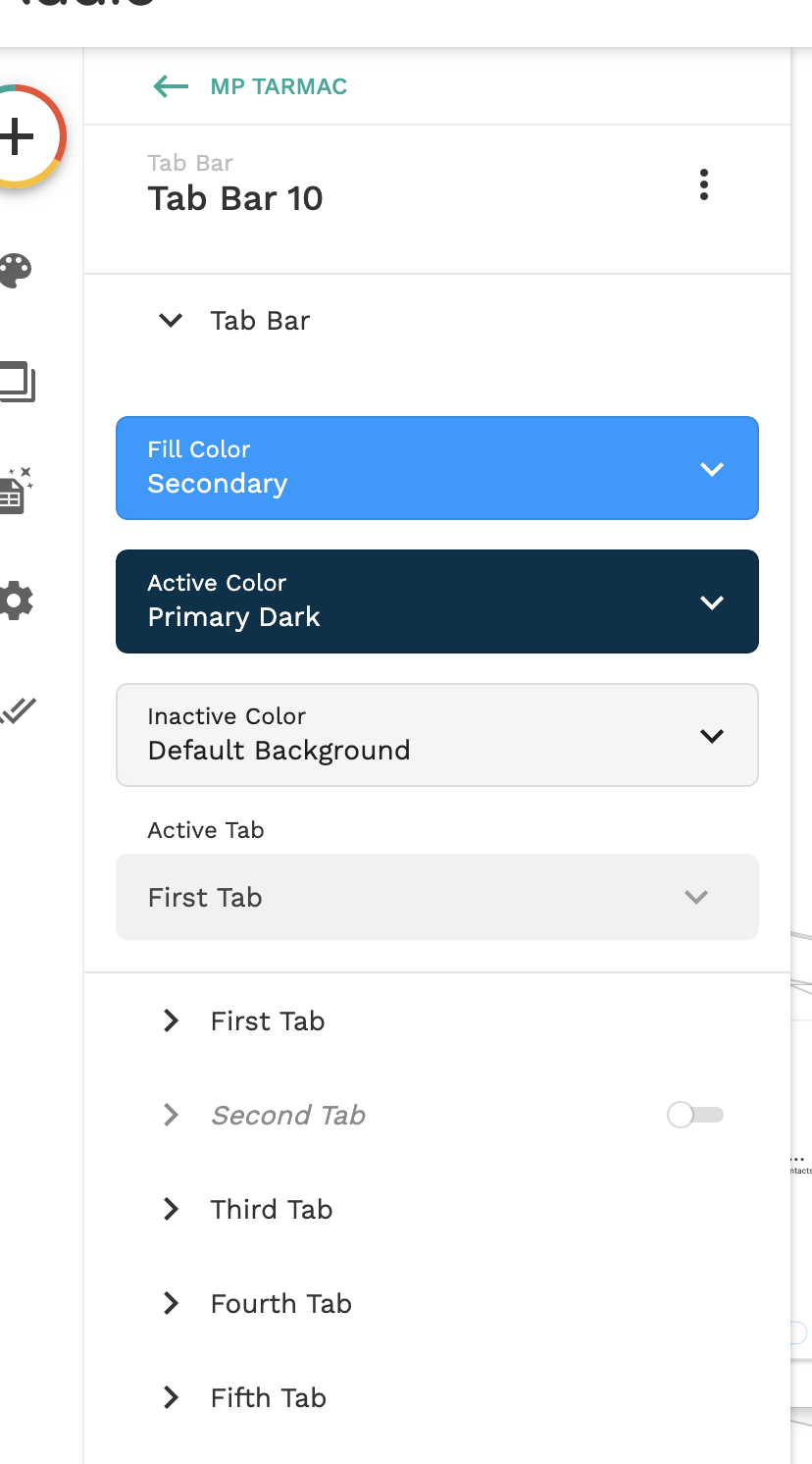This screenshot has width=812, height=1464.
Task: Collapse the Tab Bar section
Action: 171,321
